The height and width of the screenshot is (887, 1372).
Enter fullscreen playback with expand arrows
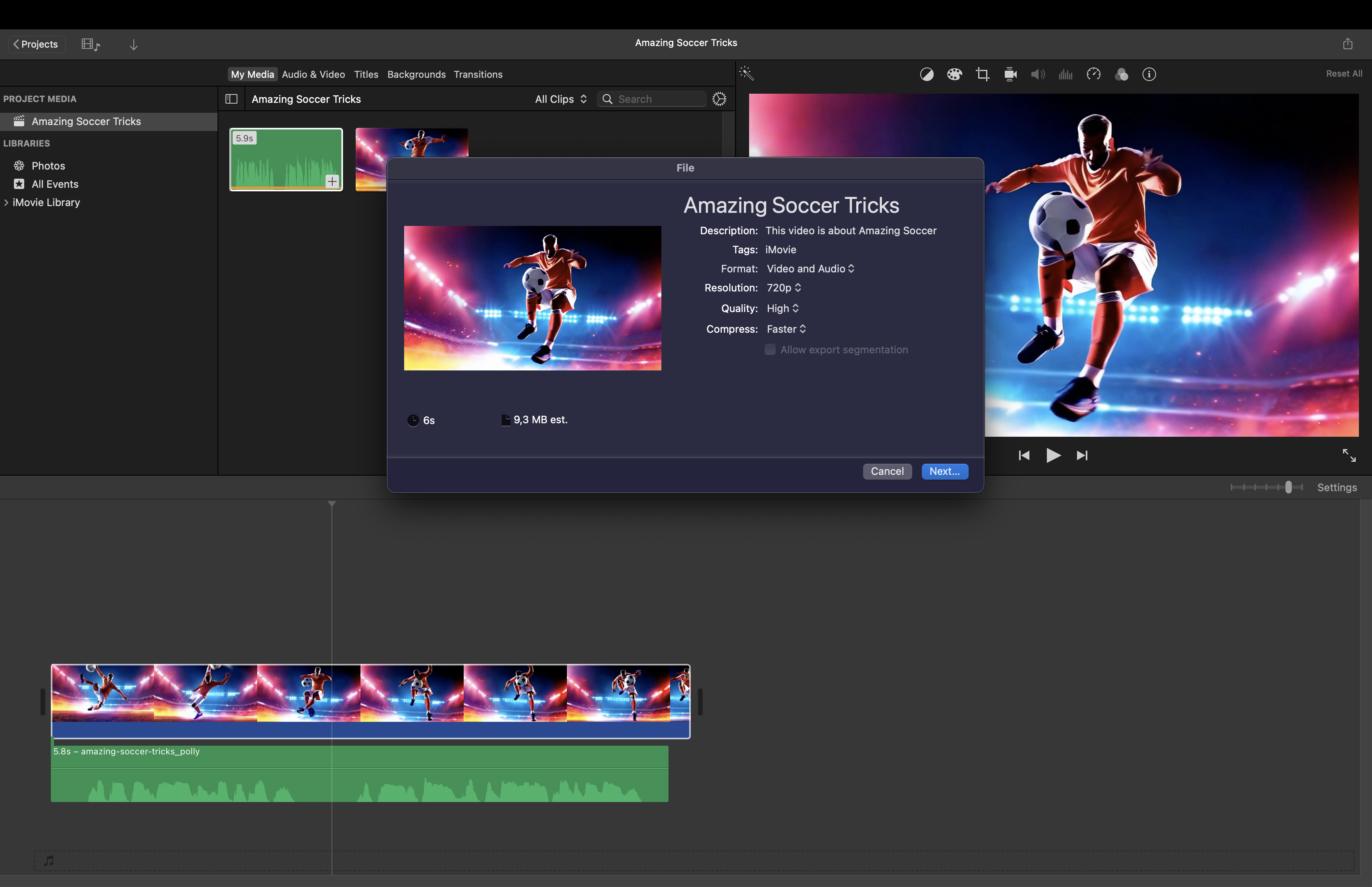1349,455
